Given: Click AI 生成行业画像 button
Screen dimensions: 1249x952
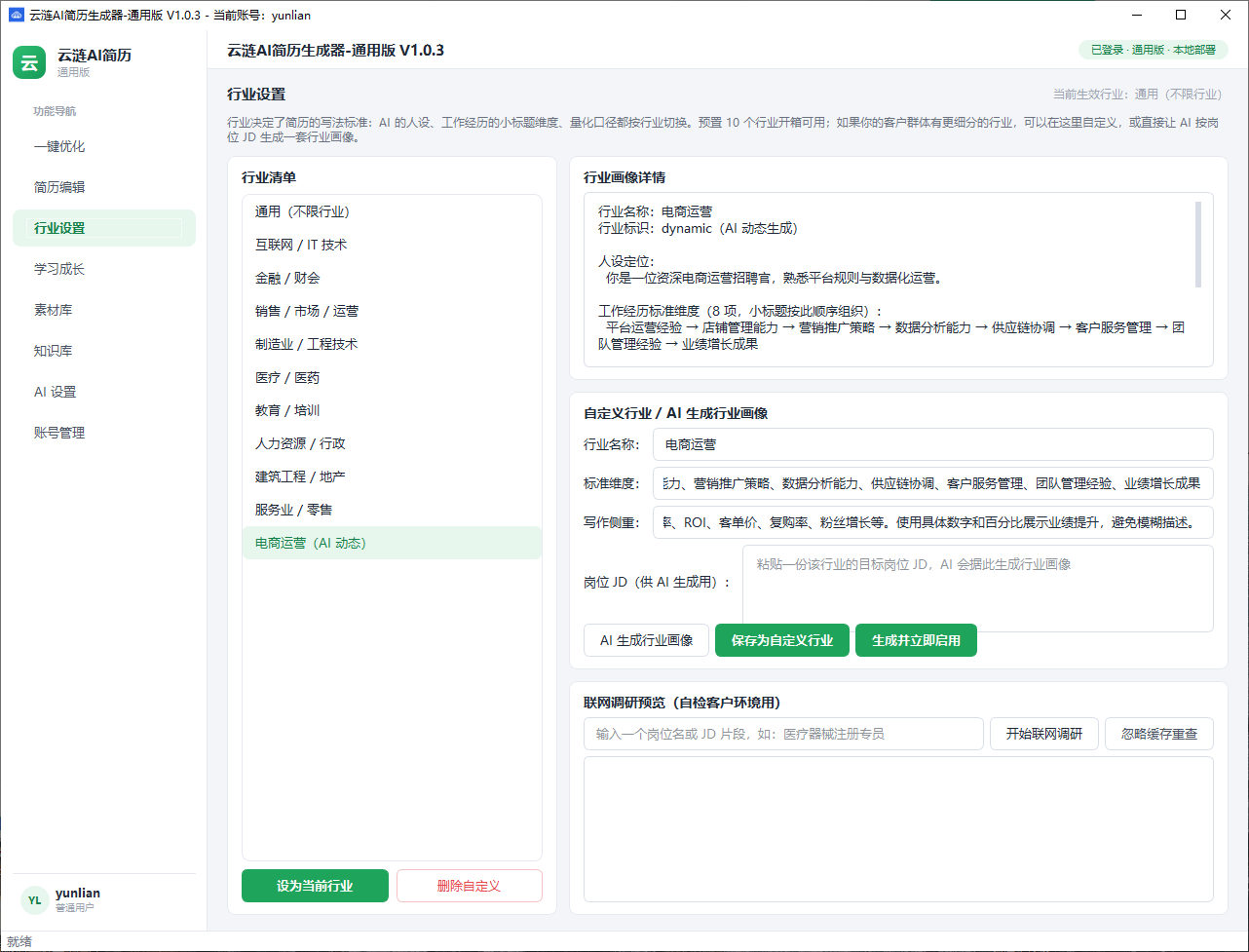Looking at the screenshot, I should tap(646, 640).
